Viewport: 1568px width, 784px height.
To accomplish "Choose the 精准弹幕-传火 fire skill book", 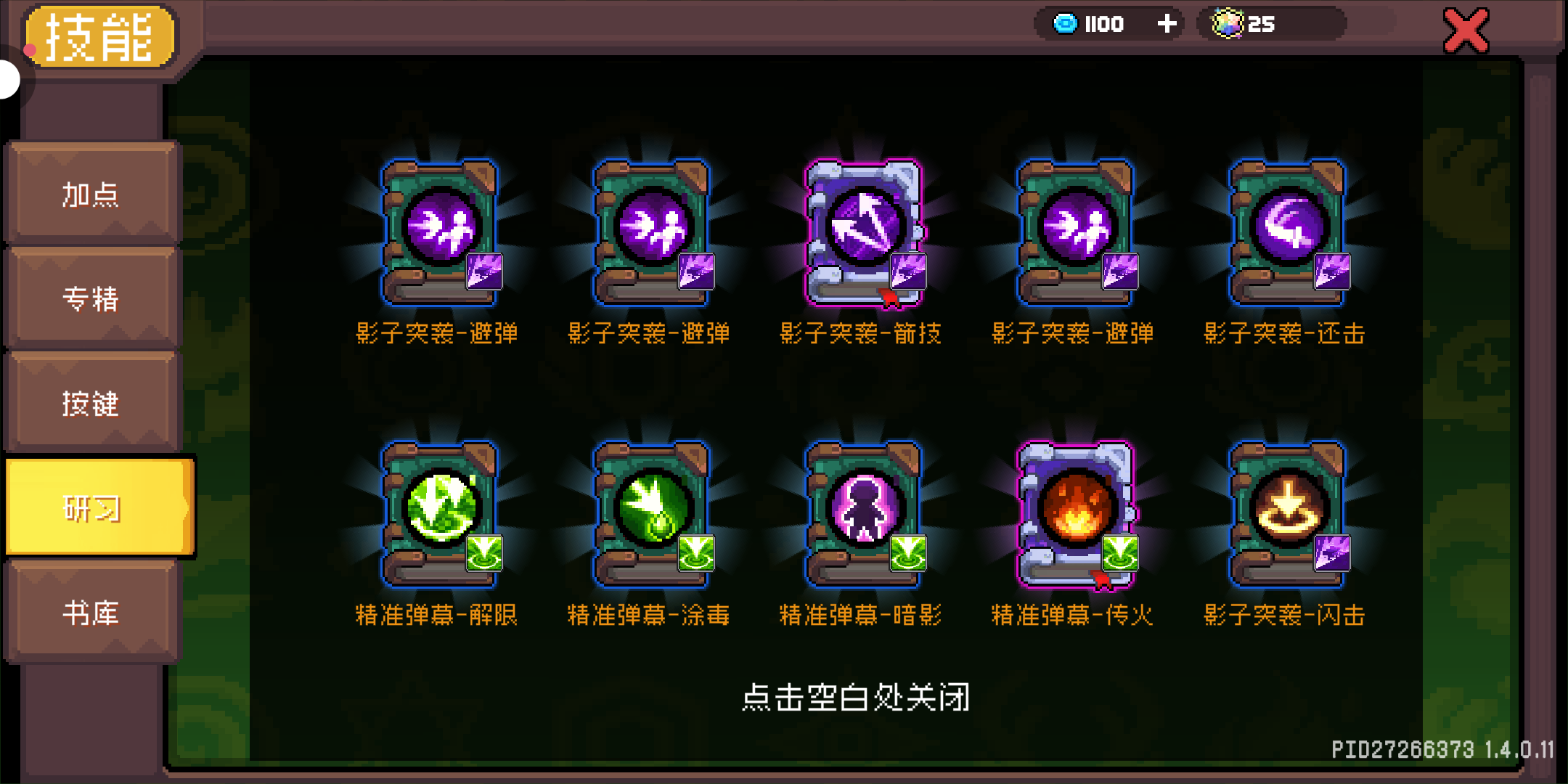I will pyautogui.click(x=1076, y=514).
